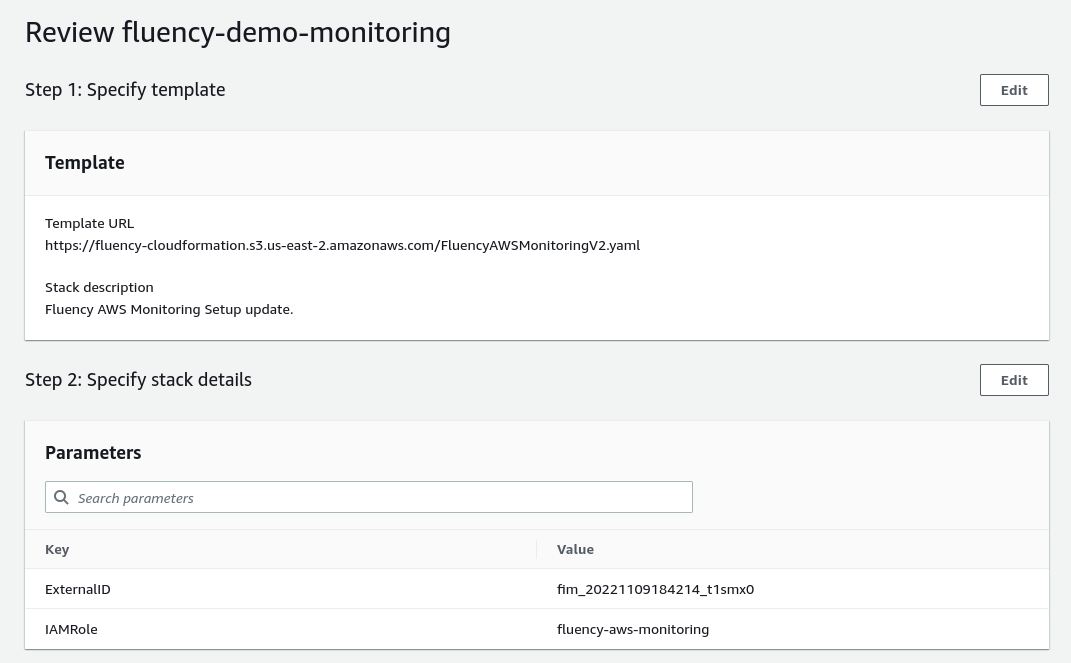The width and height of the screenshot is (1071, 663).
Task: Click the Template URL label
Action: pyautogui.click(x=89, y=223)
